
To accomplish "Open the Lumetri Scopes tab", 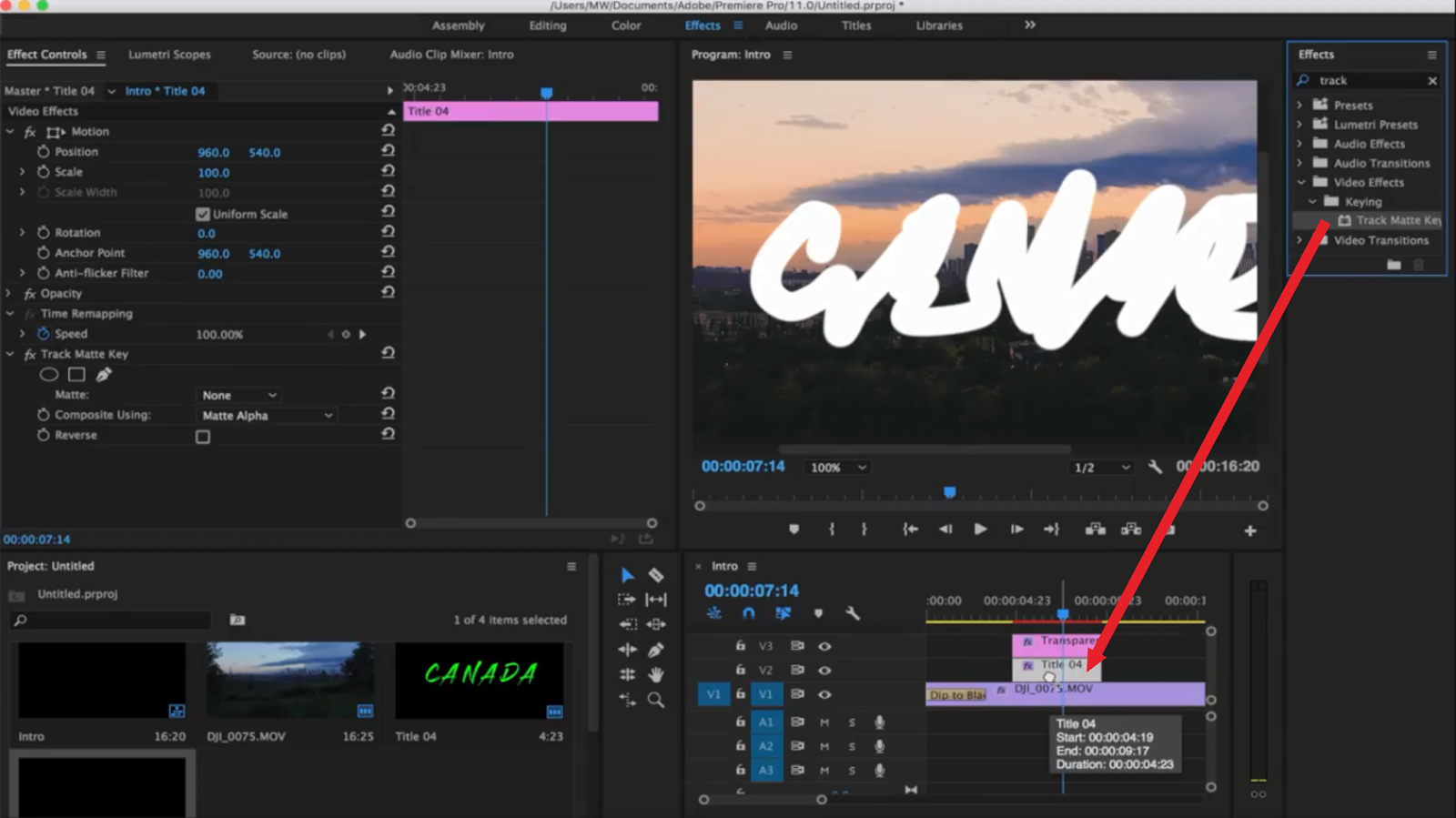I will [169, 55].
